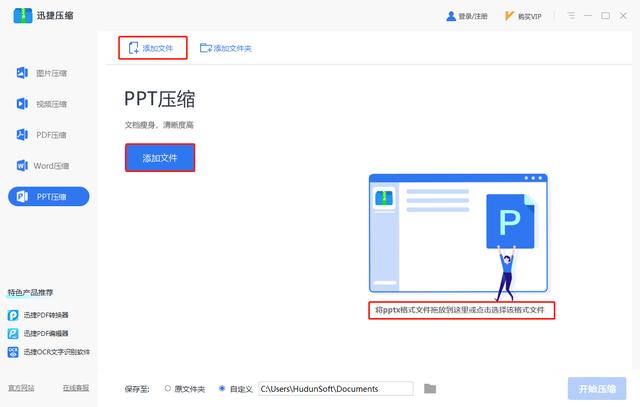Open folder browse icon beside path

pyautogui.click(x=430, y=389)
